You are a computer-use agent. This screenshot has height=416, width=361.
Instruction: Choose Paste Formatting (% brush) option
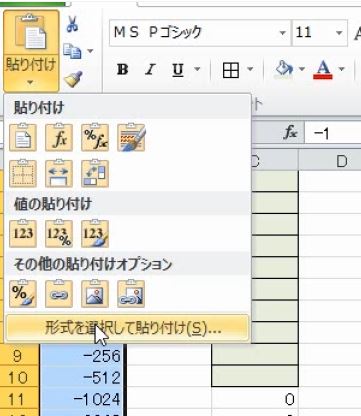(23, 294)
